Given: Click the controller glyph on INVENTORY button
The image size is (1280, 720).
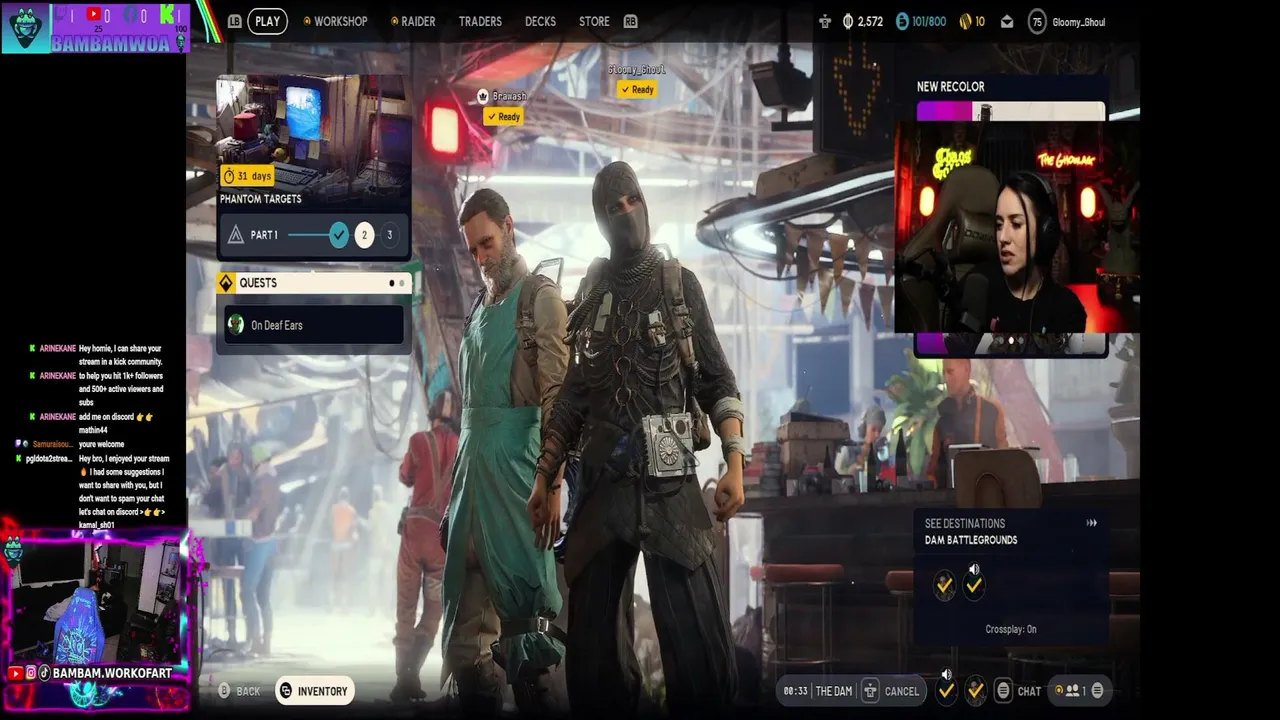Looking at the screenshot, I should [286, 691].
